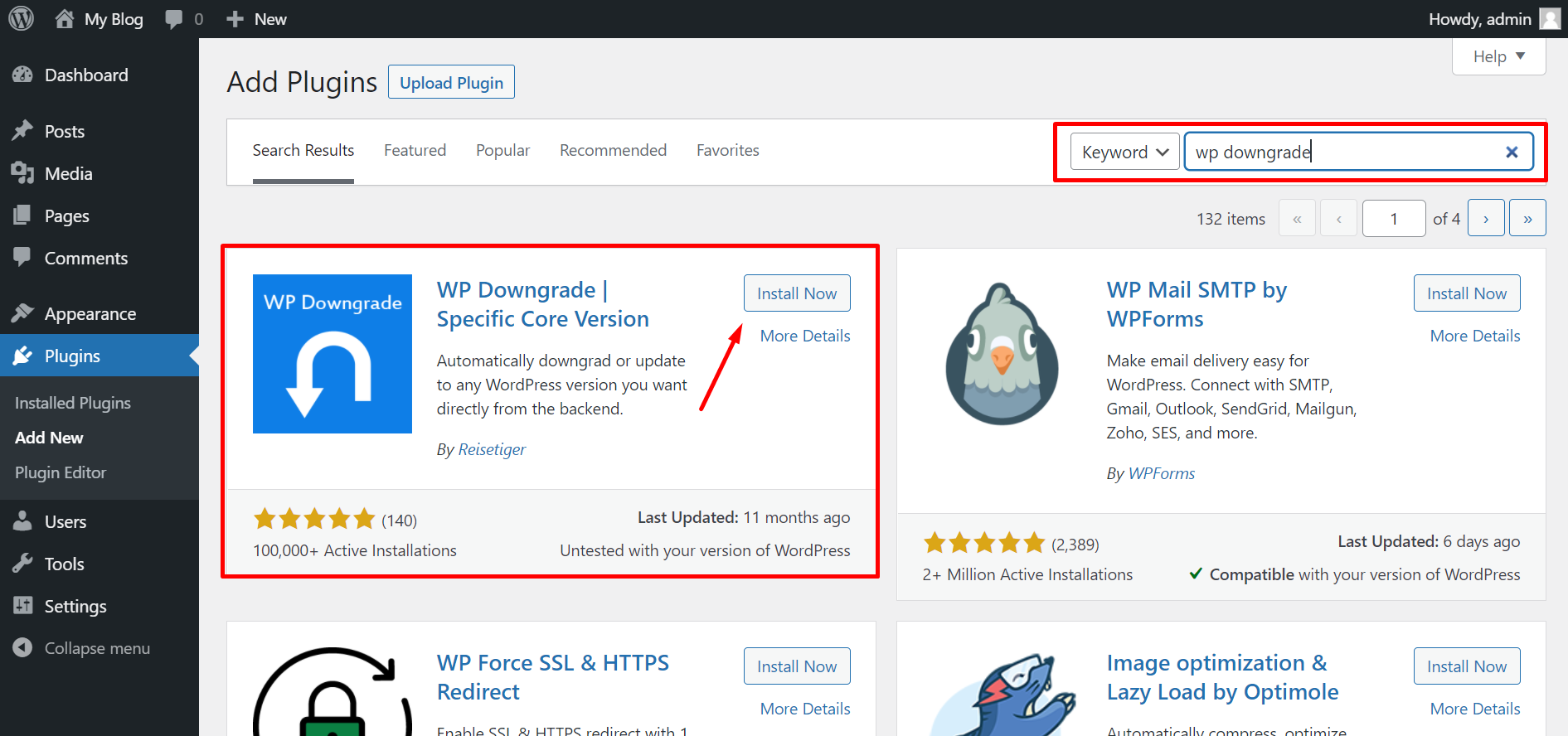Open the Add New submenu item
Image resolution: width=1568 pixels, height=736 pixels.
click(x=49, y=438)
